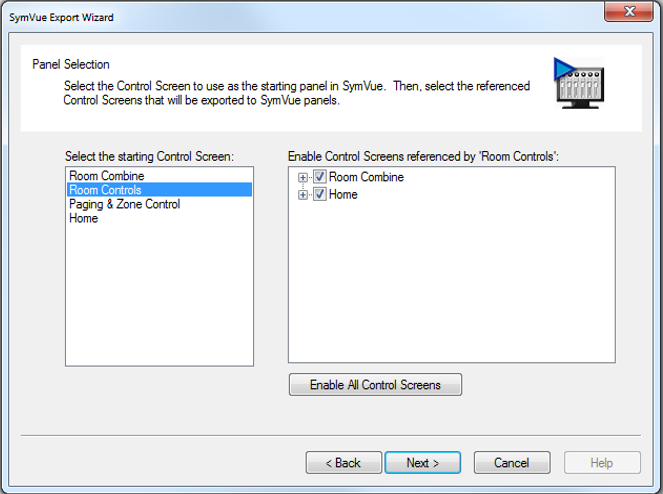Expand the Home tree node
Screen dimensions: 663x494
[302, 195]
